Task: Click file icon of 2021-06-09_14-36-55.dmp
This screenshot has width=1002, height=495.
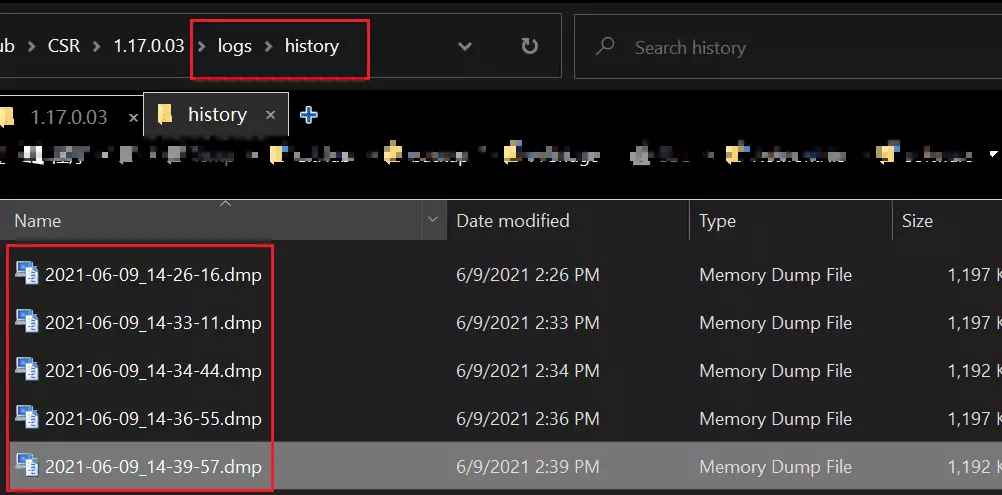Action: 27,417
